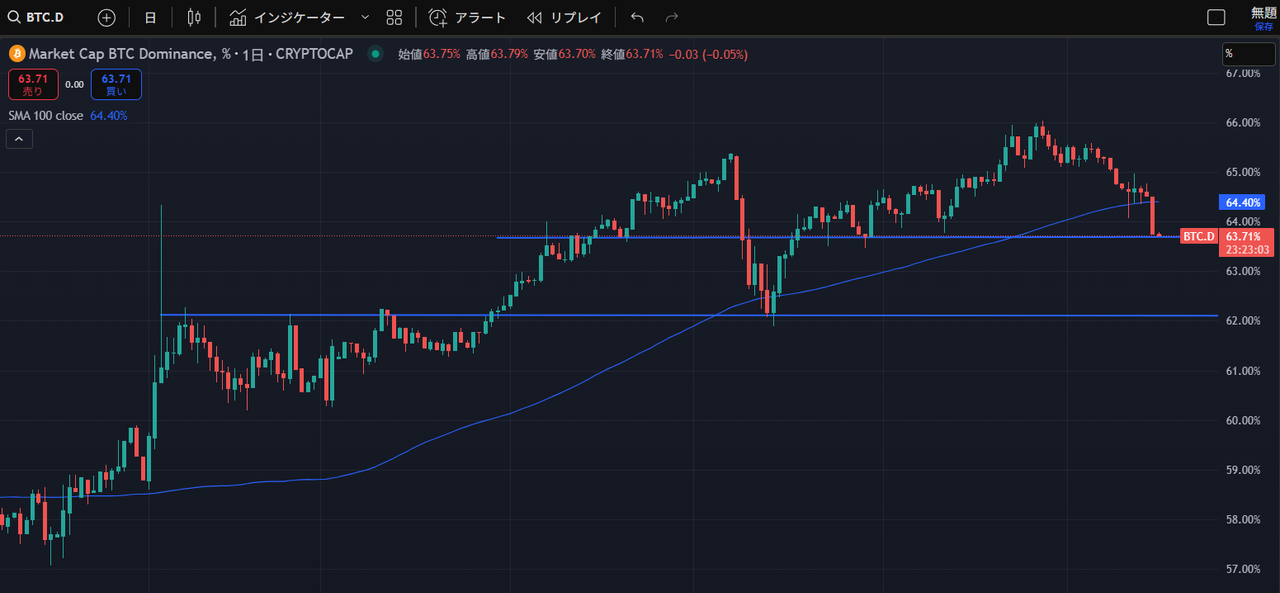Expand the indicator favorites dropdown arrow
This screenshot has height=593, width=1280.
pos(364,17)
